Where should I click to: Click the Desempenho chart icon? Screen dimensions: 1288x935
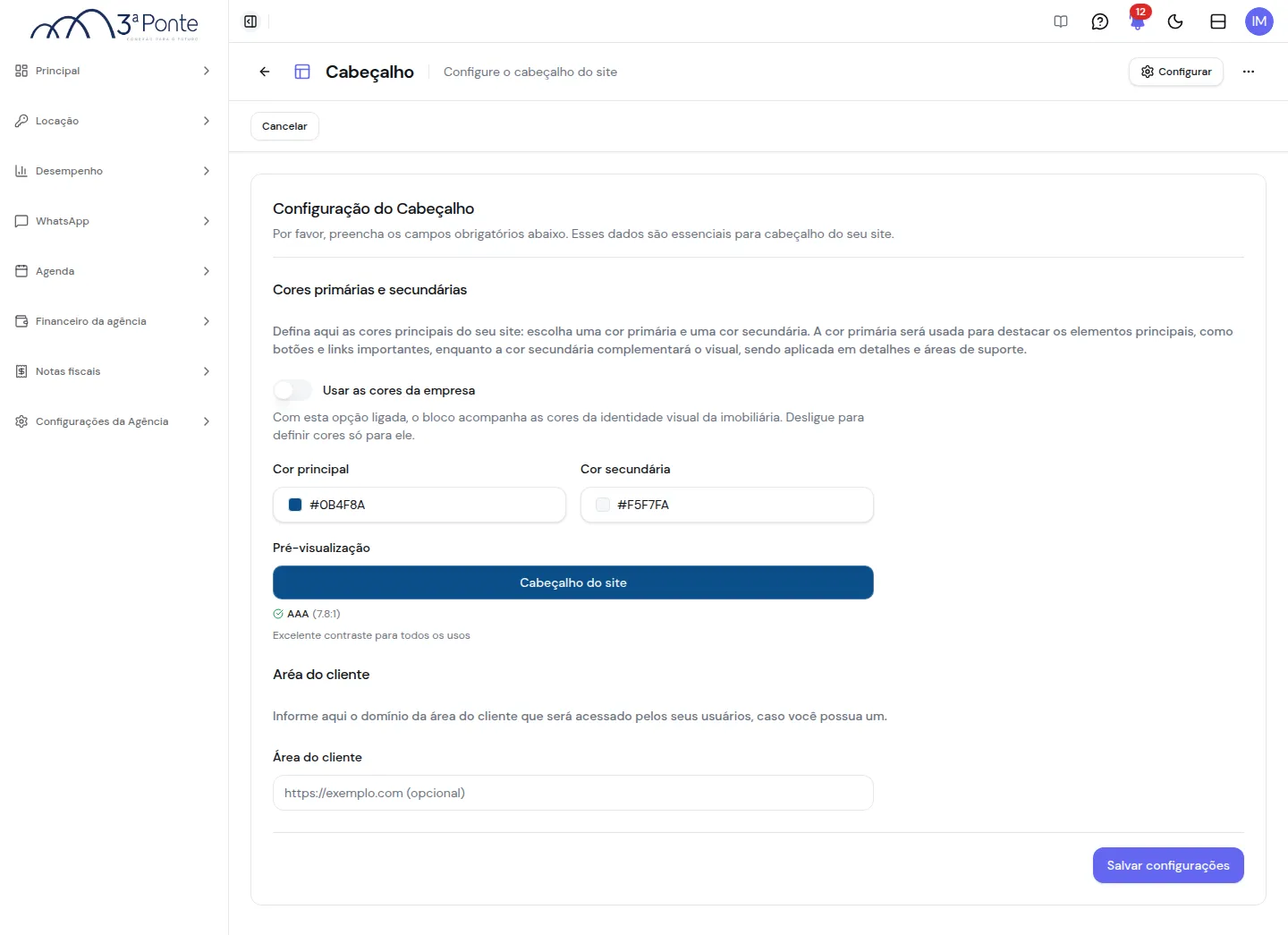(21, 171)
